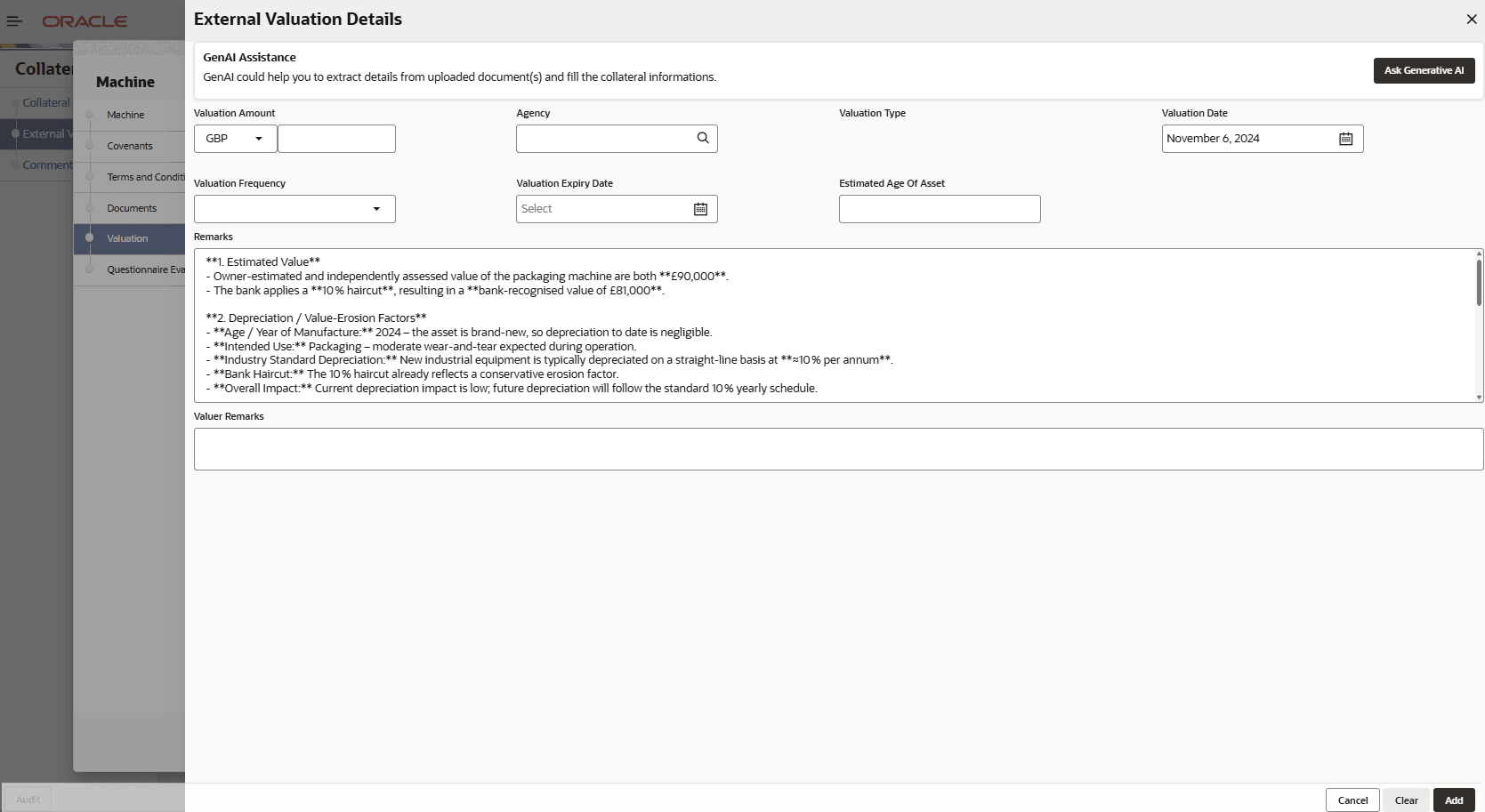1485x812 pixels.
Task: Select the Valuation step
Action: [127, 238]
